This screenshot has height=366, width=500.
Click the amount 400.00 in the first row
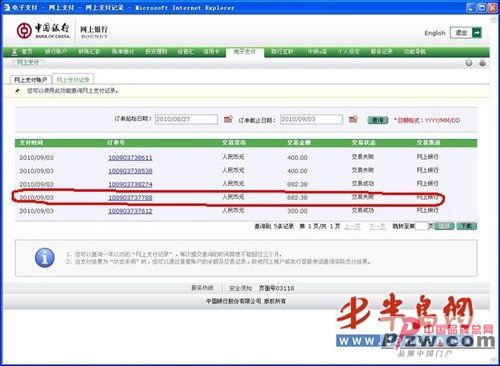coord(297,158)
